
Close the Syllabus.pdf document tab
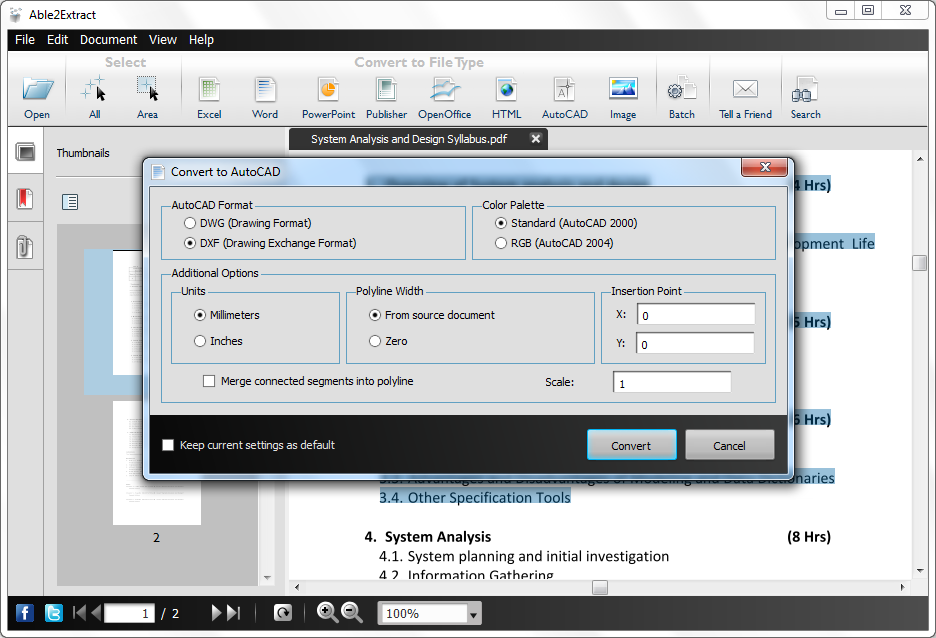(x=535, y=138)
